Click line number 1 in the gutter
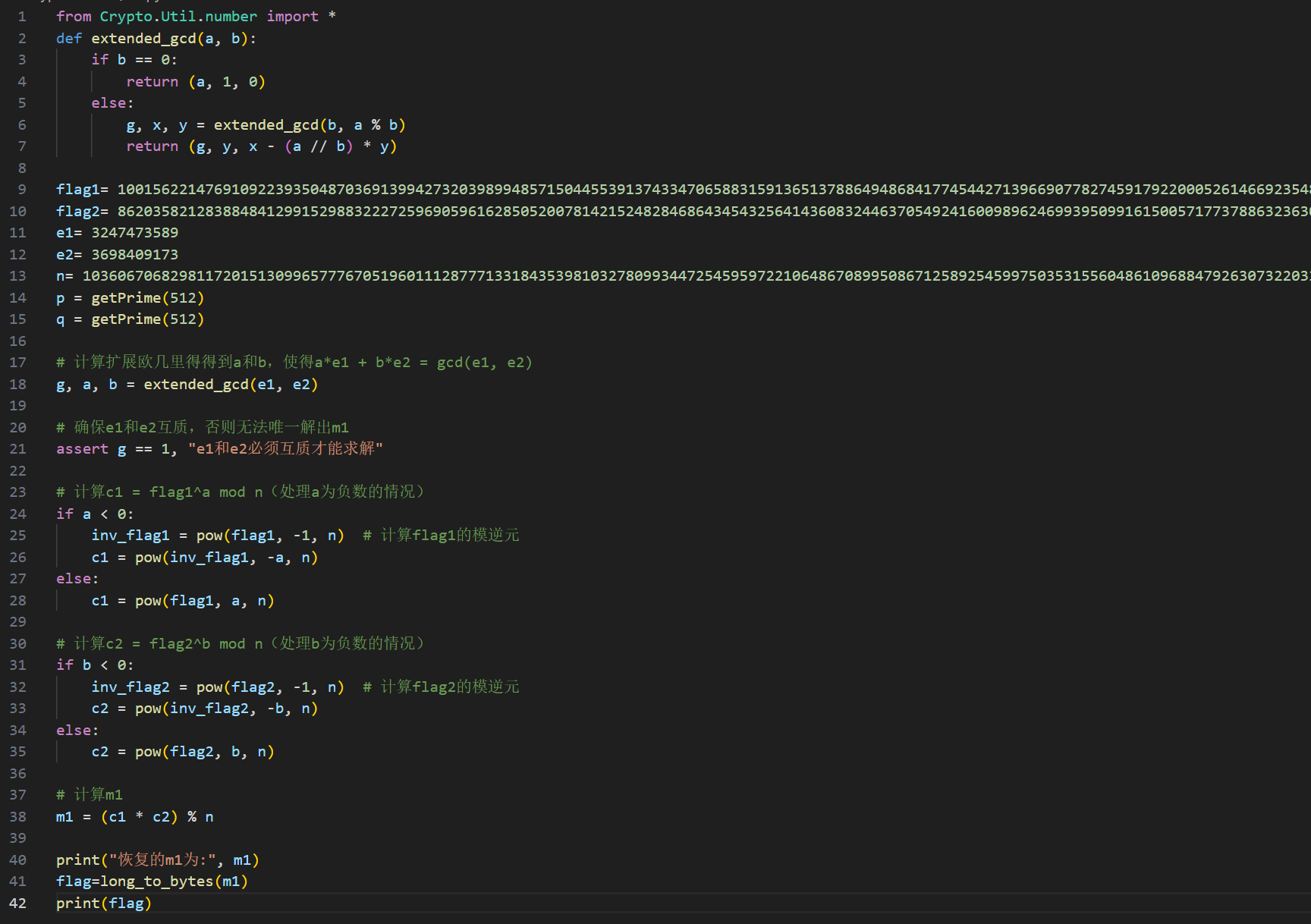This screenshot has width=1311, height=924. pyautogui.click(x=22, y=17)
